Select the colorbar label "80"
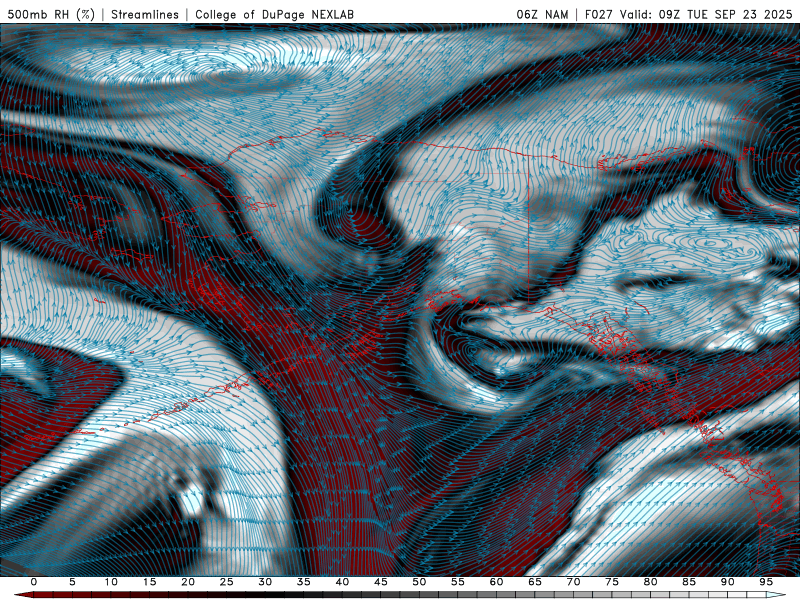800x600 pixels. coord(650,582)
